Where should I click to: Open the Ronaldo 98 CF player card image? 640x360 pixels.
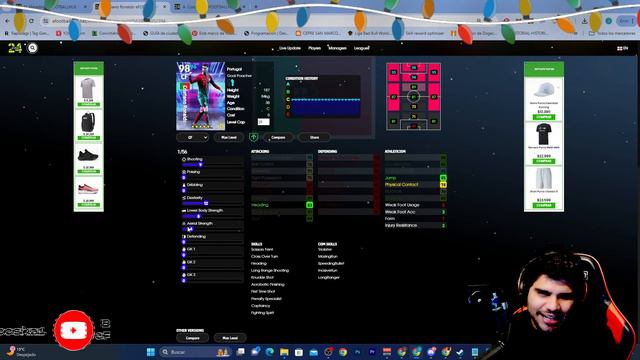(200, 96)
